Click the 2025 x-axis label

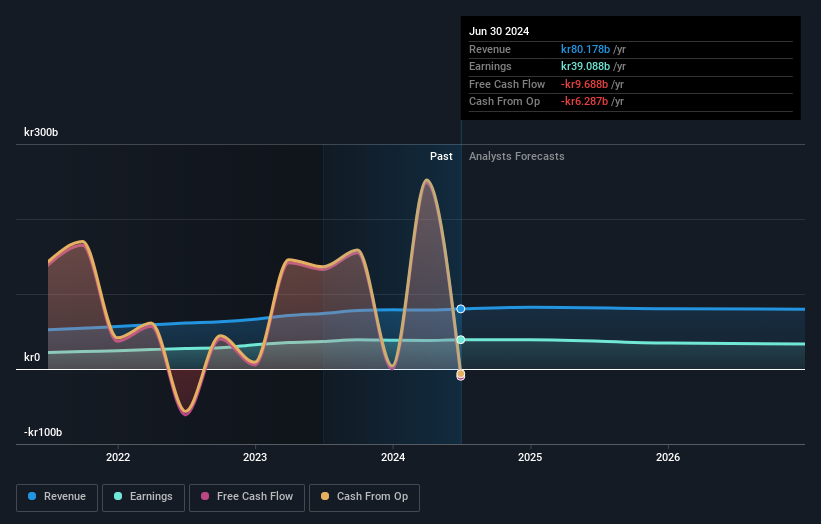[x=530, y=457]
